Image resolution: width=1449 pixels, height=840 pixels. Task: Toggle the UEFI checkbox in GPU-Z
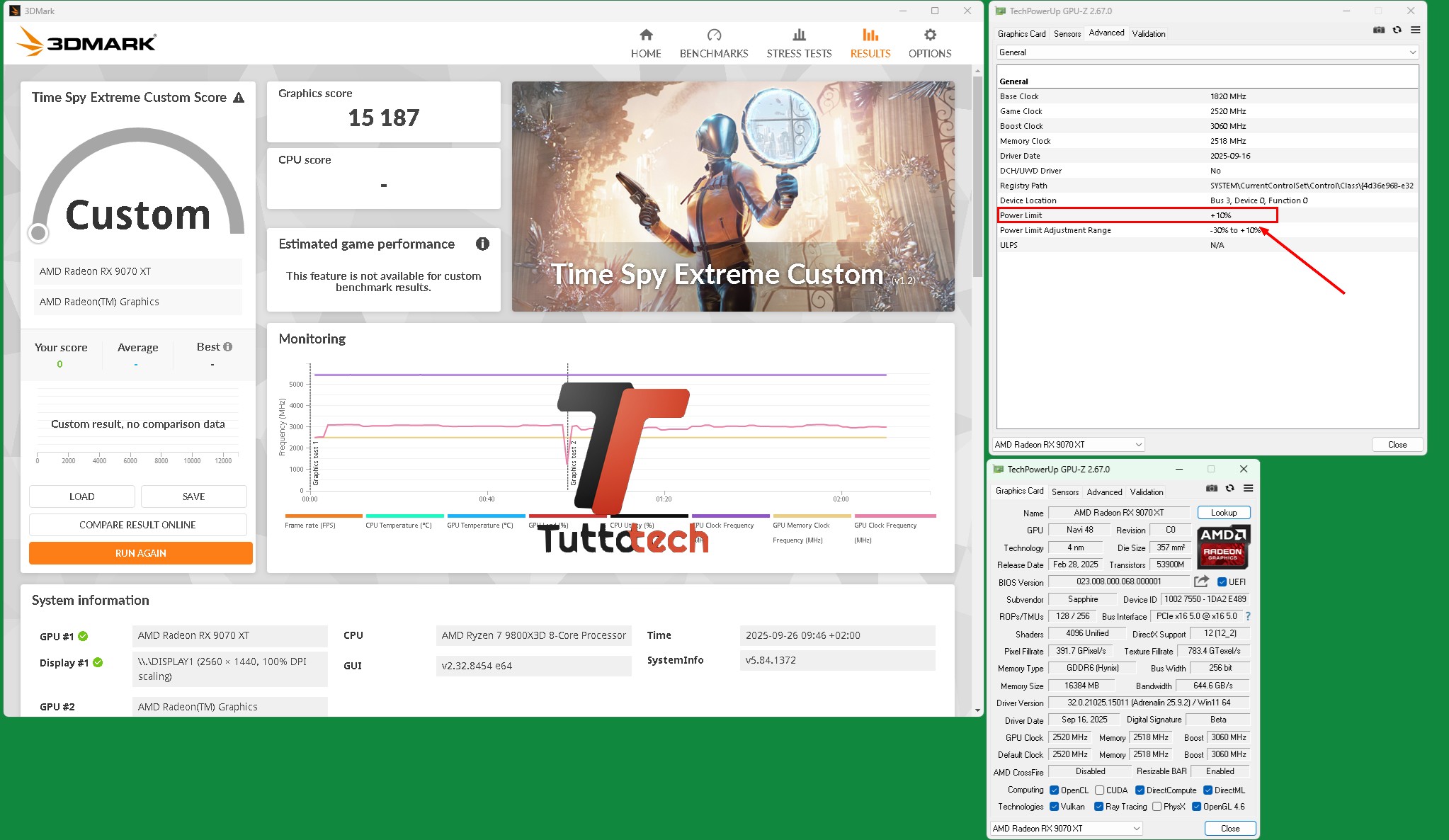point(1222,581)
